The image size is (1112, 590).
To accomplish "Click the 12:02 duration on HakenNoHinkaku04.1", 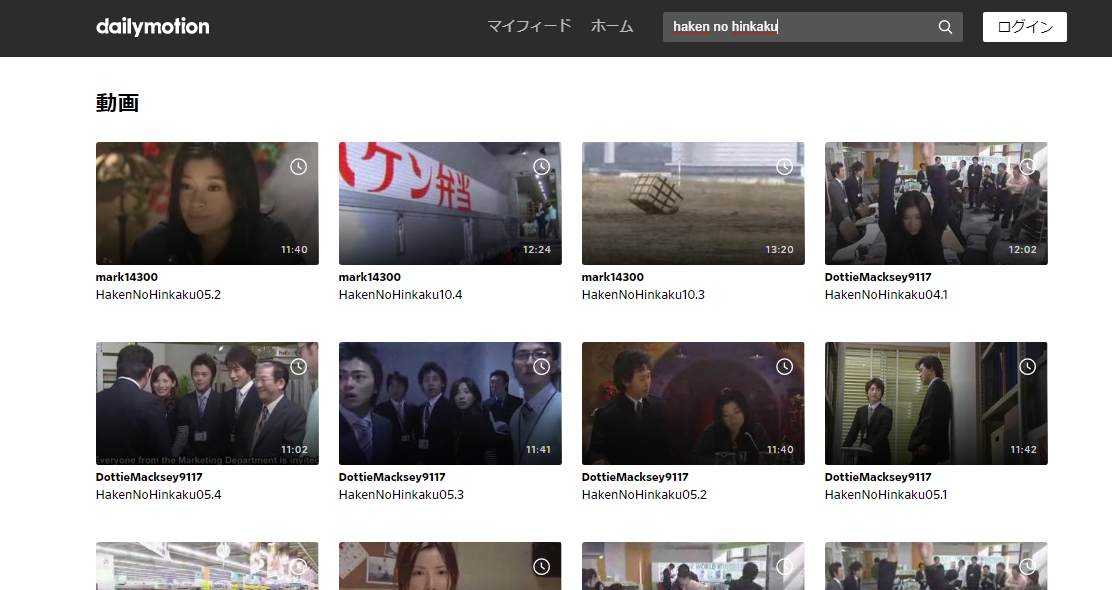I will point(1023,250).
